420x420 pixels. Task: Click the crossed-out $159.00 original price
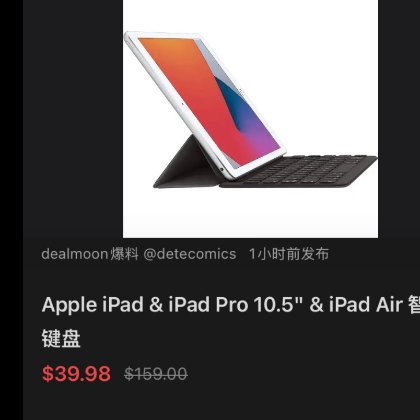point(156,374)
